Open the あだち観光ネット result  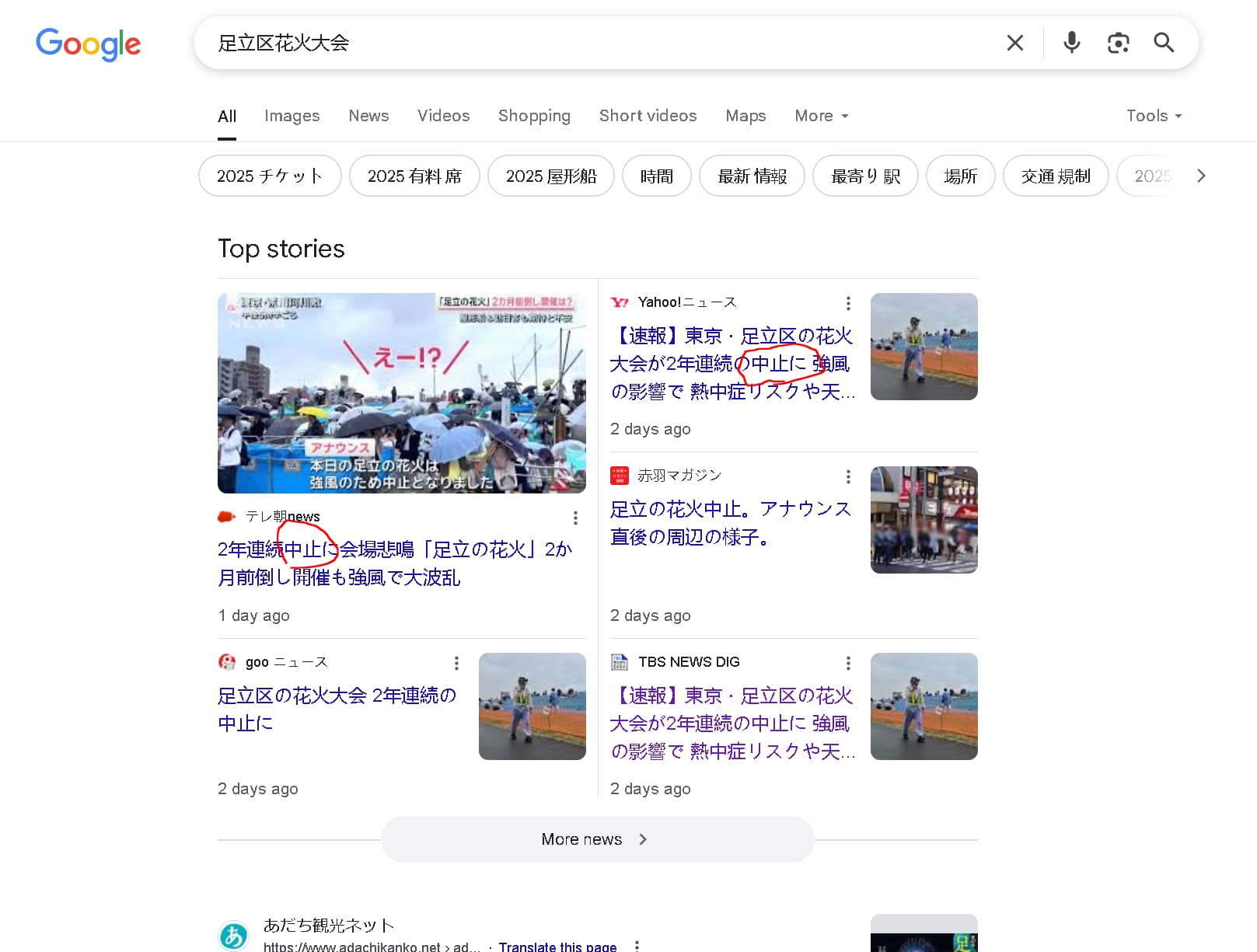tap(329, 926)
